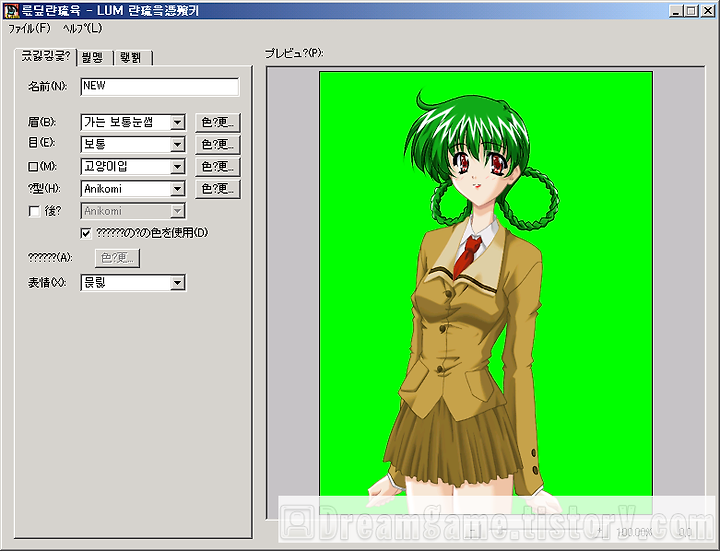The image size is (720, 551).
Task: Close the LUM window
Action: [707, 11]
